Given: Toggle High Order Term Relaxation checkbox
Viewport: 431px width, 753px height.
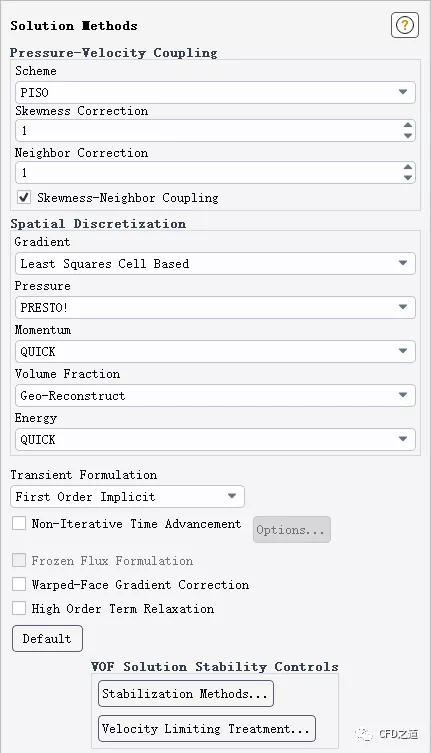Looking at the screenshot, I should pyautogui.click(x=19, y=608).
